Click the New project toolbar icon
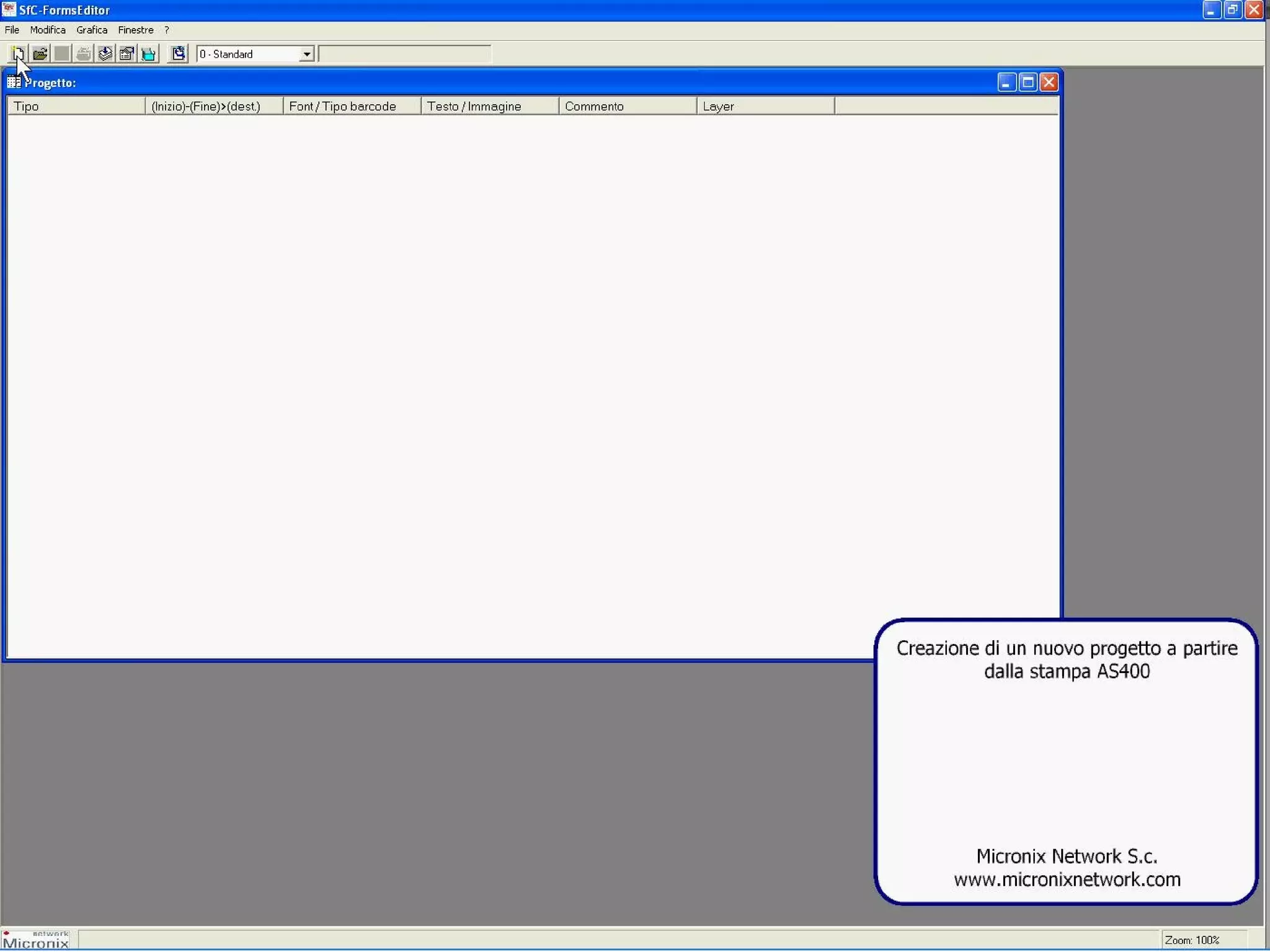The height and width of the screenshot is (952, 1270). coord(18,54)
